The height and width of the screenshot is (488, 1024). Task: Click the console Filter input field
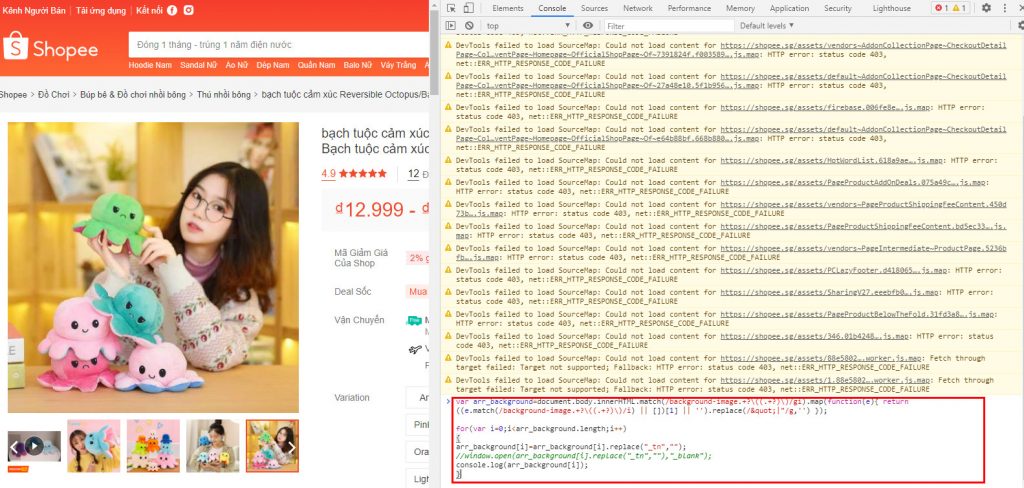[665, 25]
